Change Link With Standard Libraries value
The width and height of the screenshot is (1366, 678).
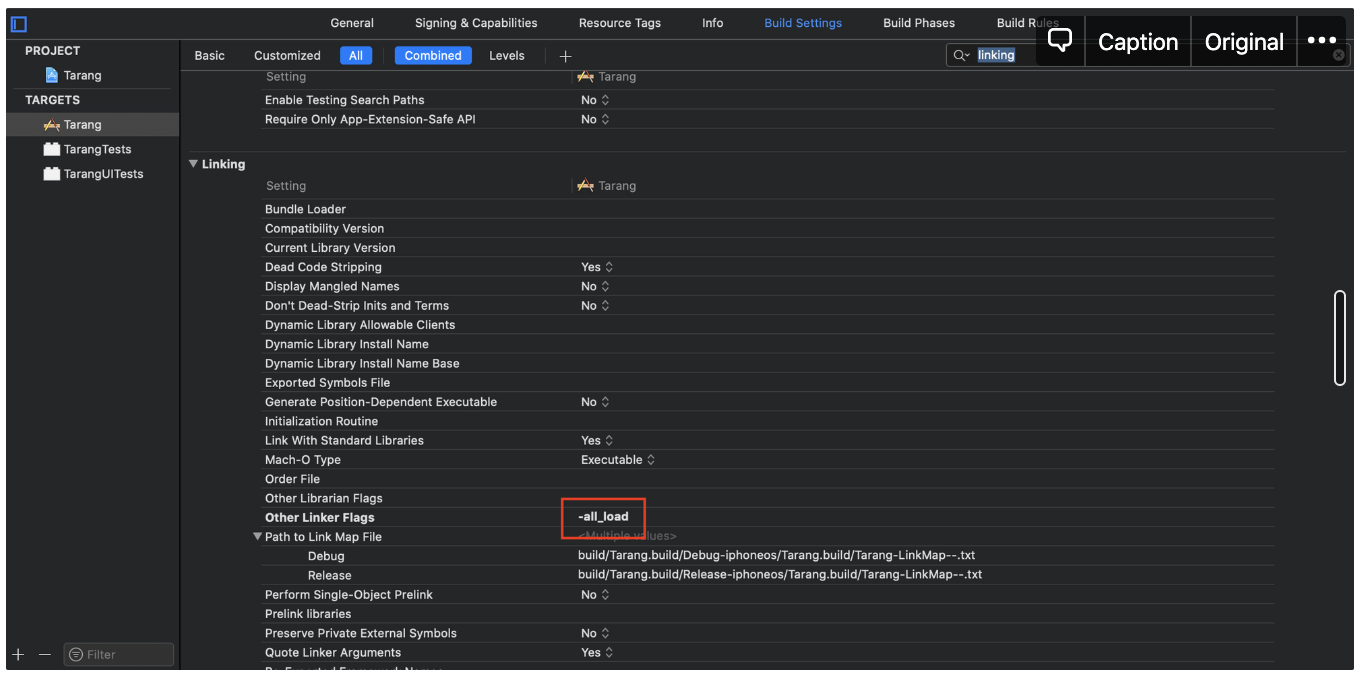coord(597,440)
